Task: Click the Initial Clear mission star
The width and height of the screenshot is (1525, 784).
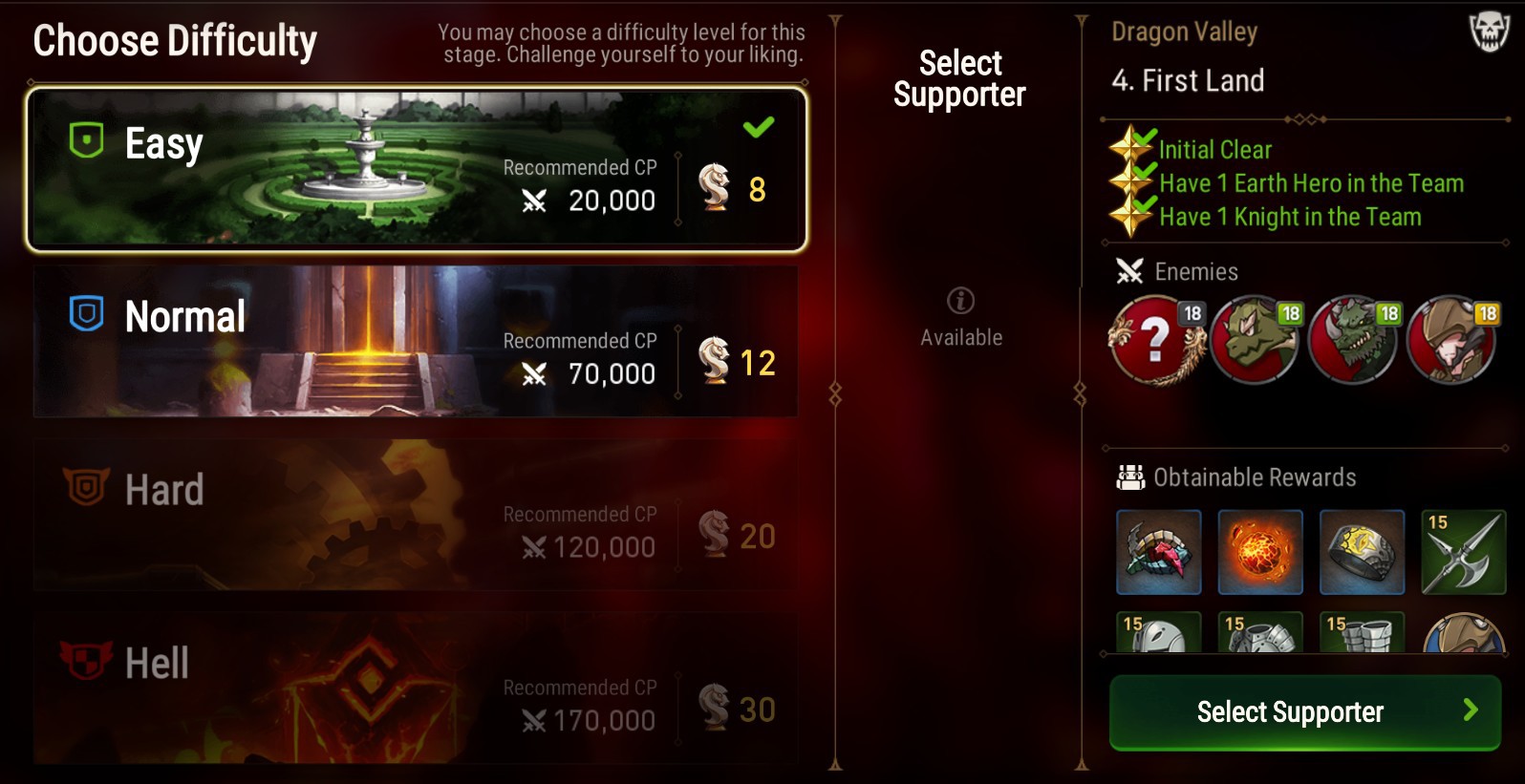Action: 1130,148
